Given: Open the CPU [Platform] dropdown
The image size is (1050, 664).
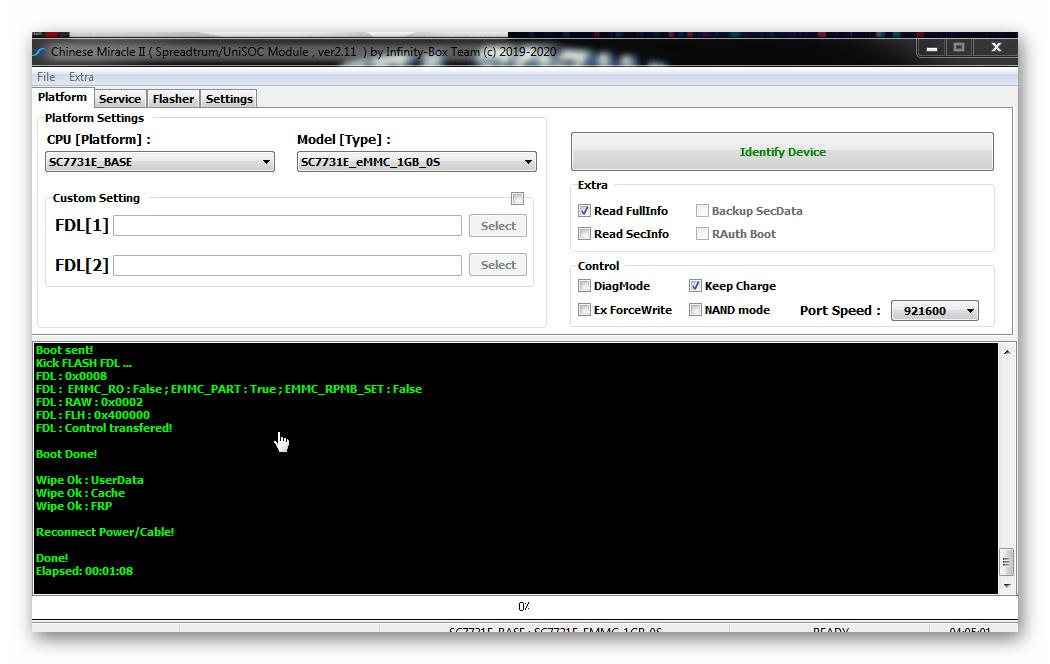Looking at the screenshot, I should pyautogui.click(x=159, y=162).
